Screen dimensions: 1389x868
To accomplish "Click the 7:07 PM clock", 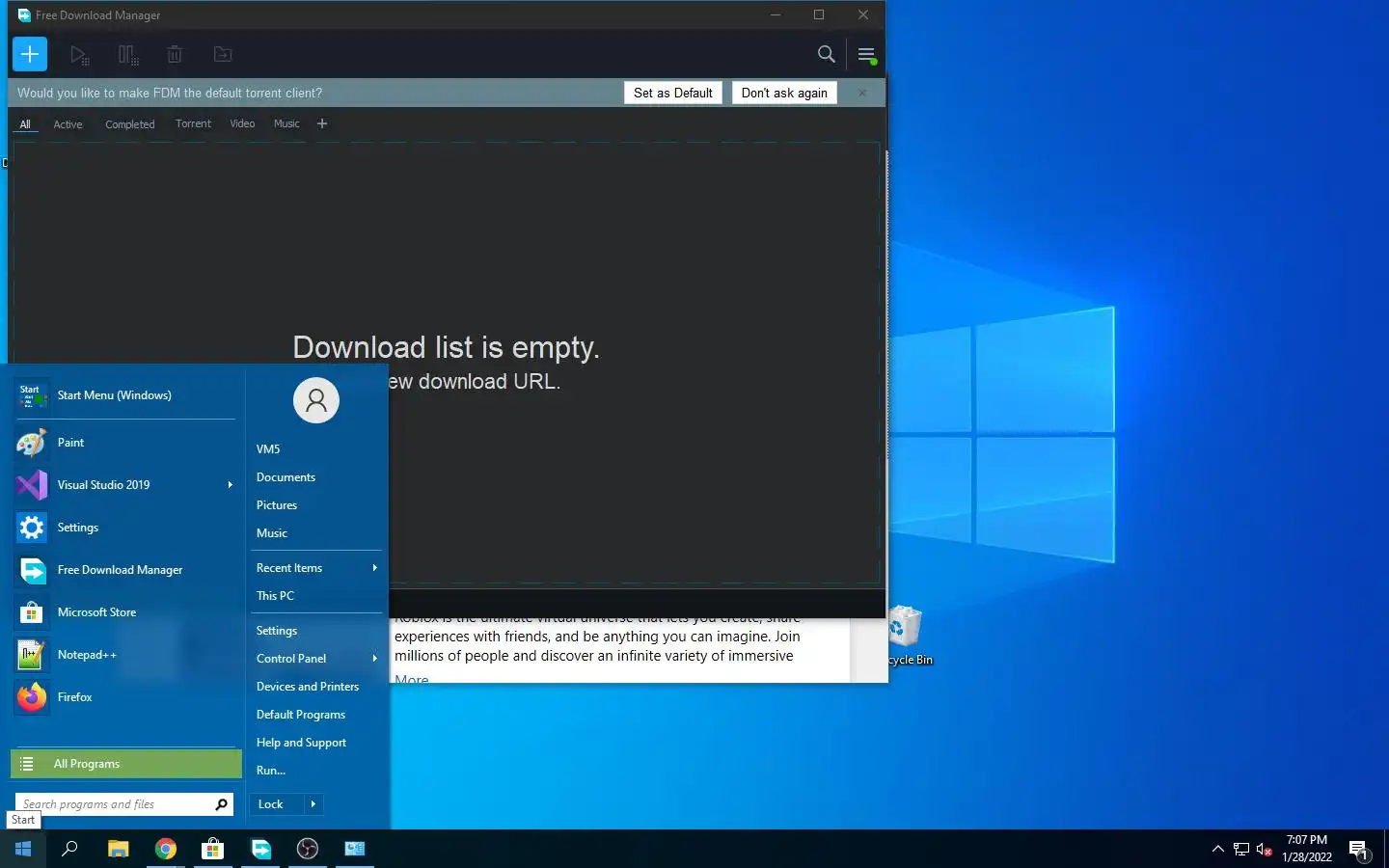I will click(1307, 840).
